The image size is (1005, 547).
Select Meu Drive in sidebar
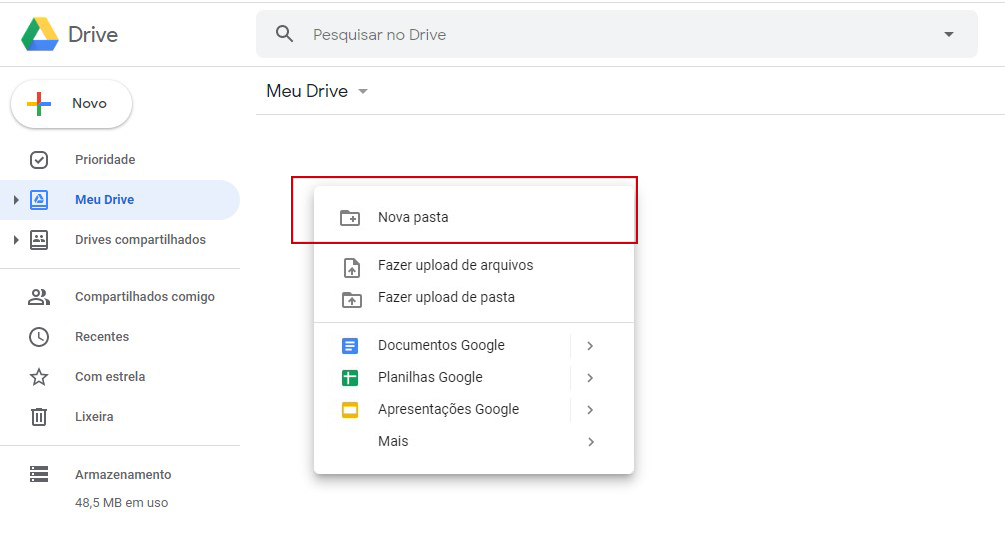click(104, 199)
